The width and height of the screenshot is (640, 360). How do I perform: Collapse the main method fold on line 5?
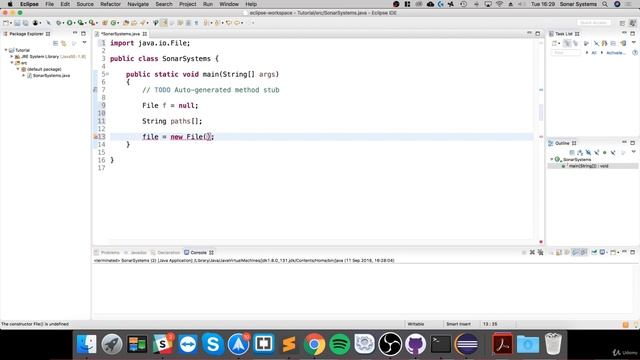pyautogui.click(x=107, y=74)
